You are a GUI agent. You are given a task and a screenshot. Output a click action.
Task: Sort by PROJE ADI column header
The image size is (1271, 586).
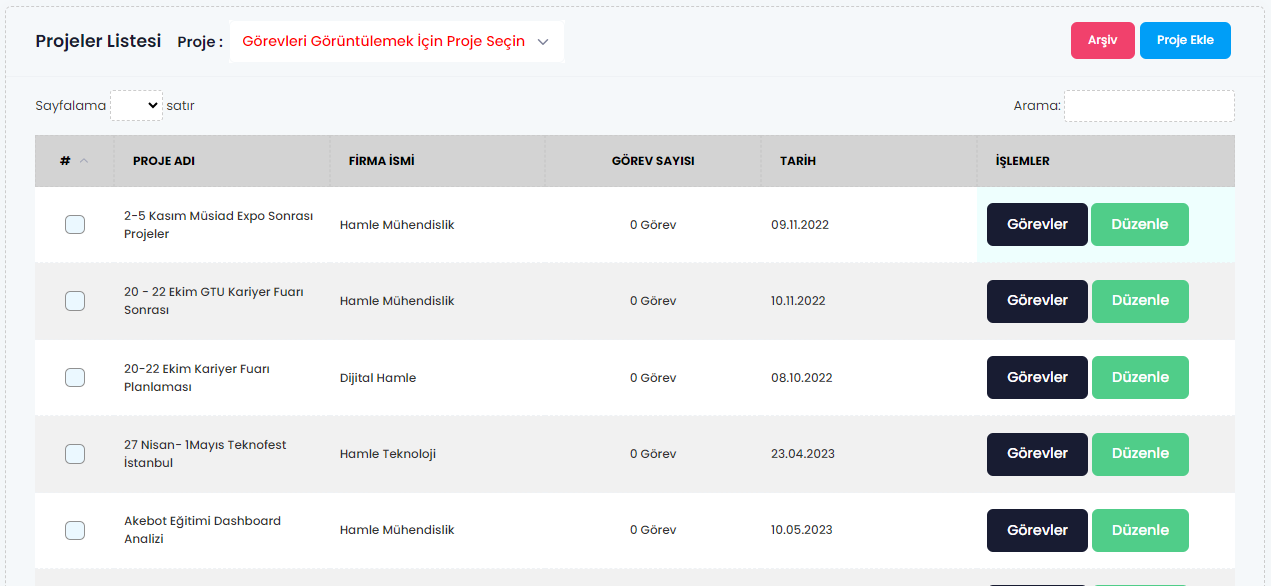point(164,161)
